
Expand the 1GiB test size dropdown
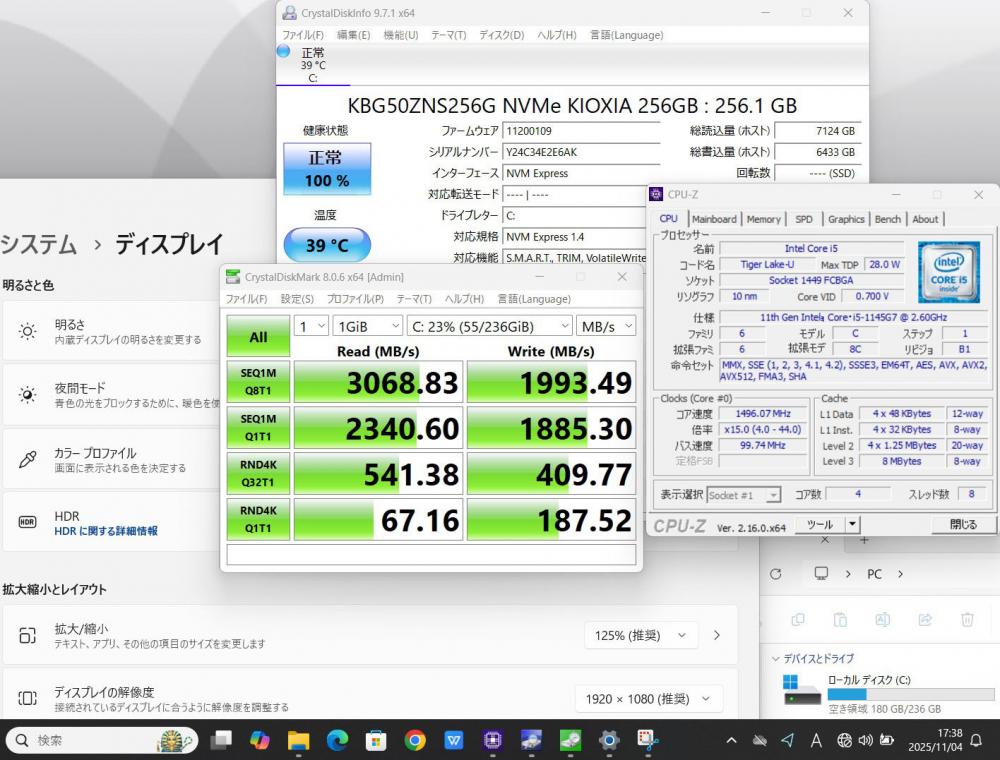pos(367,326)
